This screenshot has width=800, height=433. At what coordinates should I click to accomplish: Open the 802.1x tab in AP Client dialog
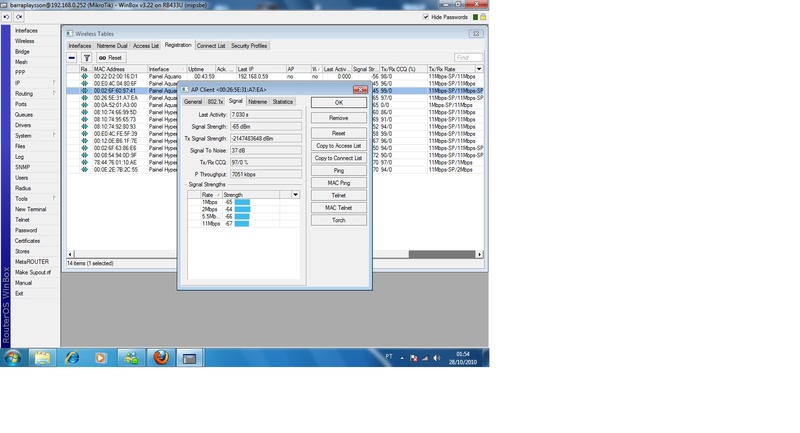215,101
